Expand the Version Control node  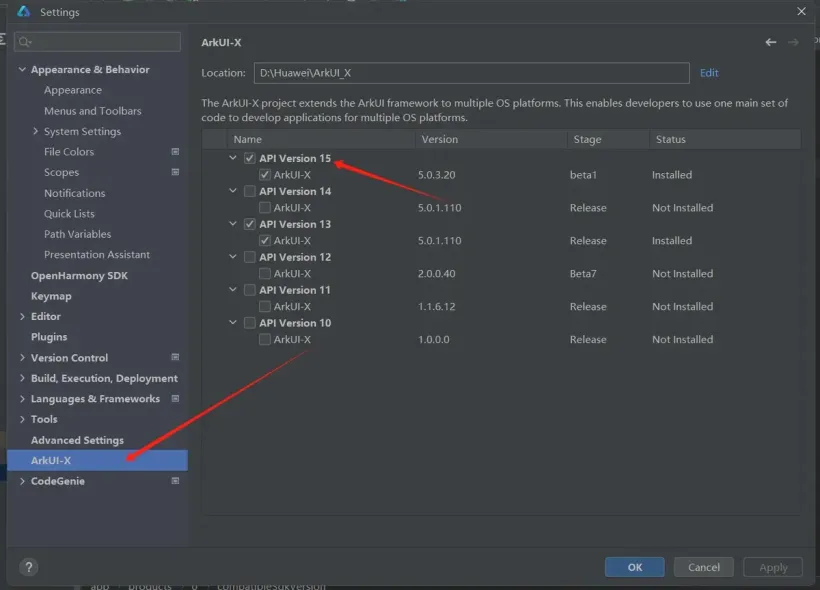(22, 358)
